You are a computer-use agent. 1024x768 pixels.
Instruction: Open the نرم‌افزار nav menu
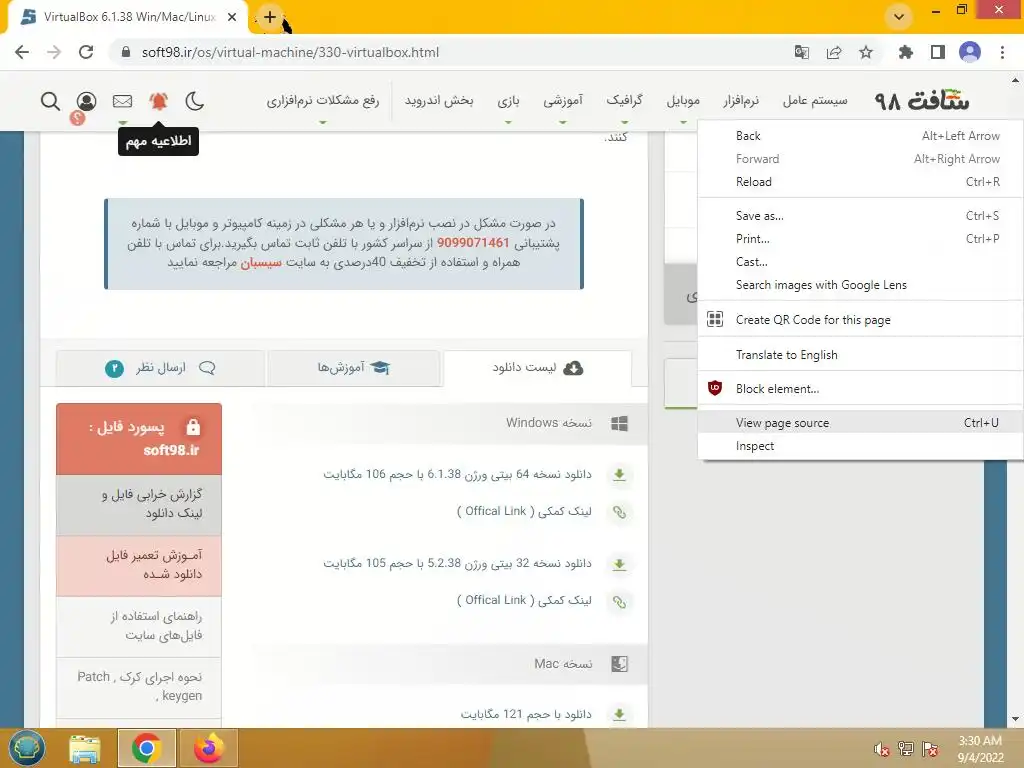click(x=741, y=101)
